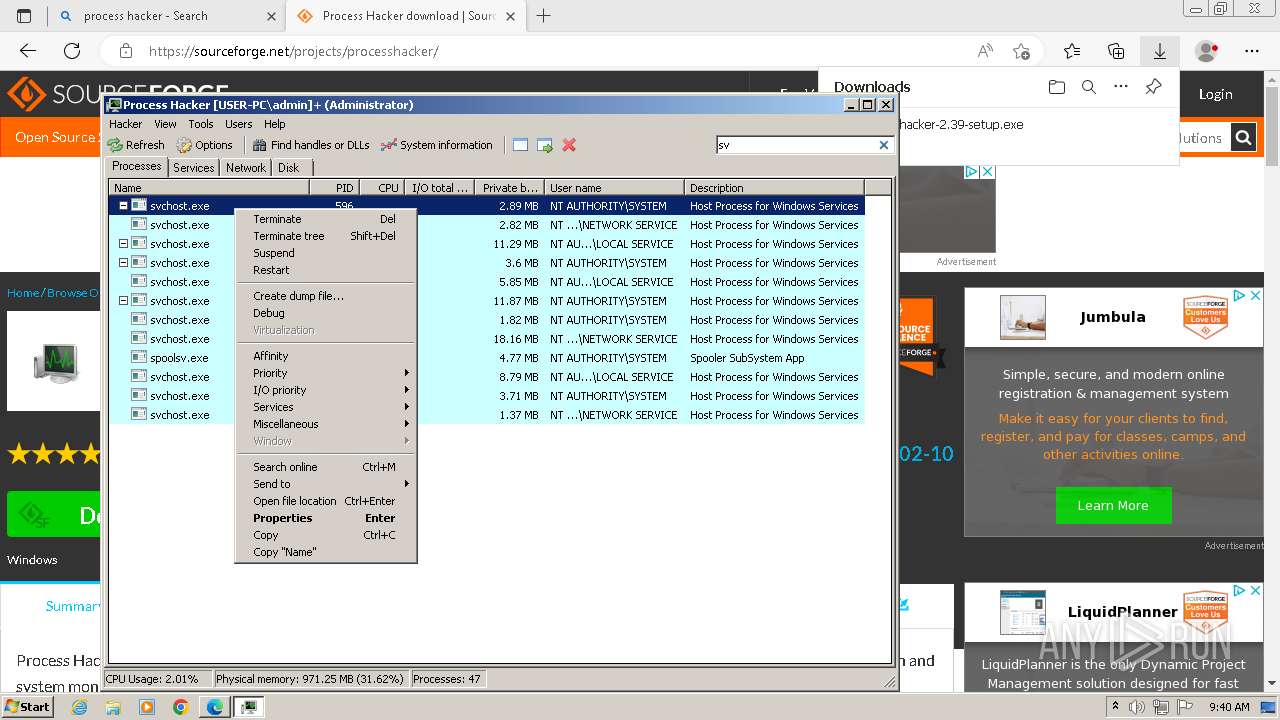Select Debug from the context menu
The height and width of the screenshot is (720, 1280).
(325, 313)
